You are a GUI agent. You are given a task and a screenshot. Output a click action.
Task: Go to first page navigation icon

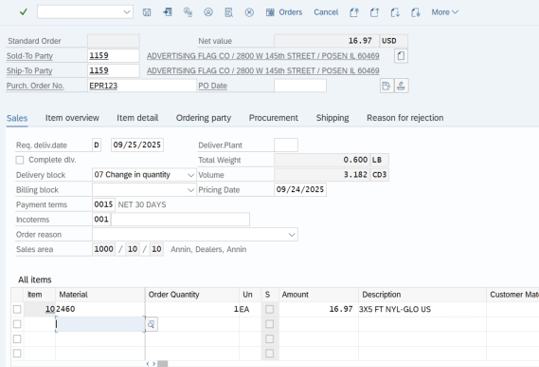click(354, 12)
